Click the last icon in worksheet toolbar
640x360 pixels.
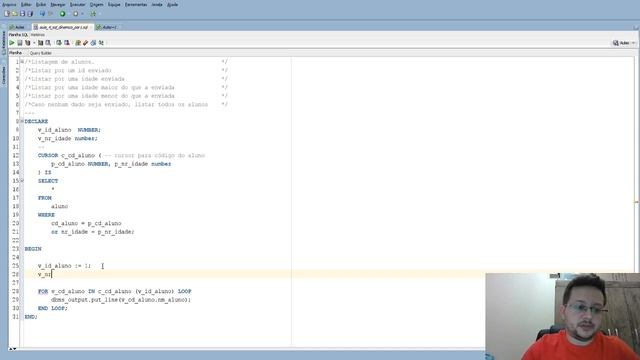(x=101, y=43)
